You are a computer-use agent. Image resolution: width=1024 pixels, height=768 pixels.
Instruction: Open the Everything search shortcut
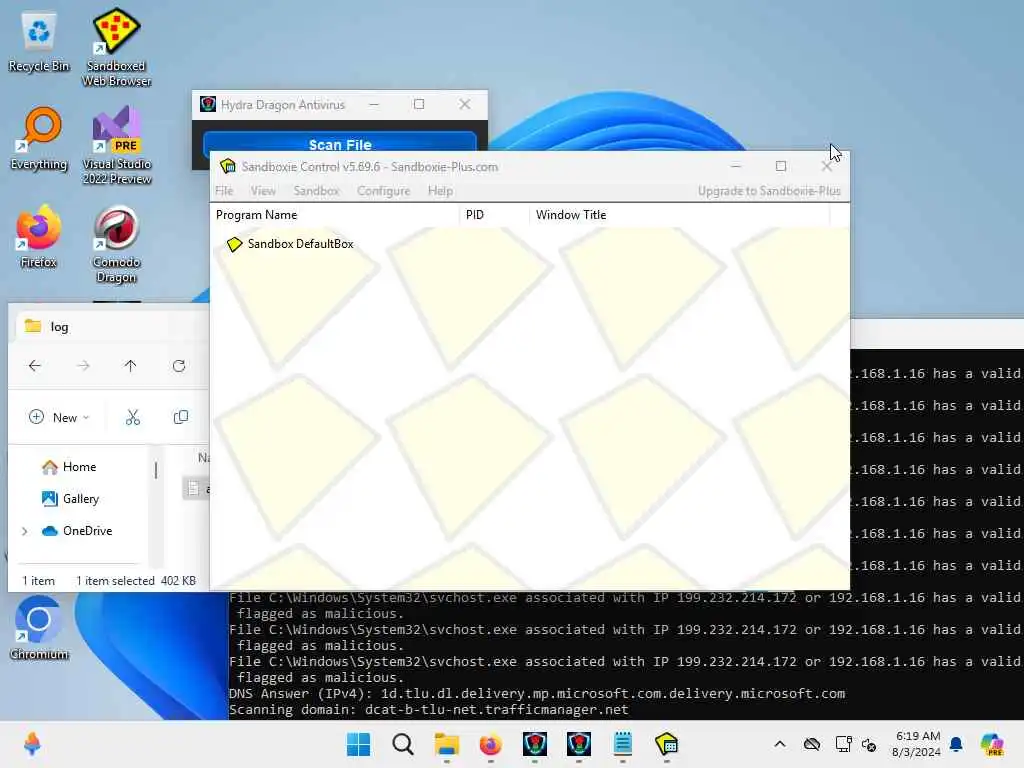pyautogui.click(x=39, y=139)
